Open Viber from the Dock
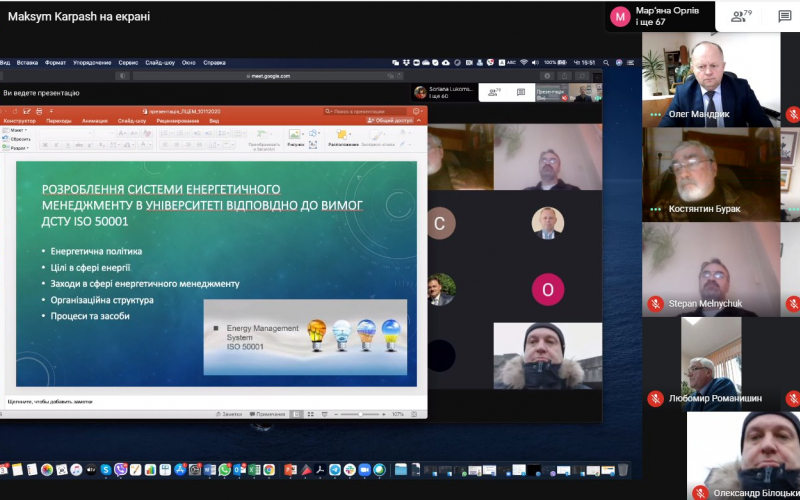The height and width of the screenshot is (500, 800). coord(120,470)
